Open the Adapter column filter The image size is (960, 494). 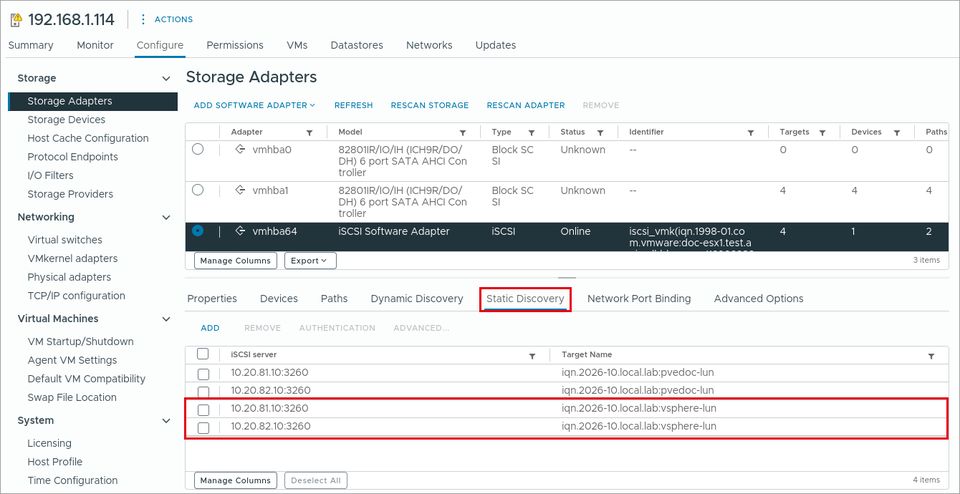[310, 132]
